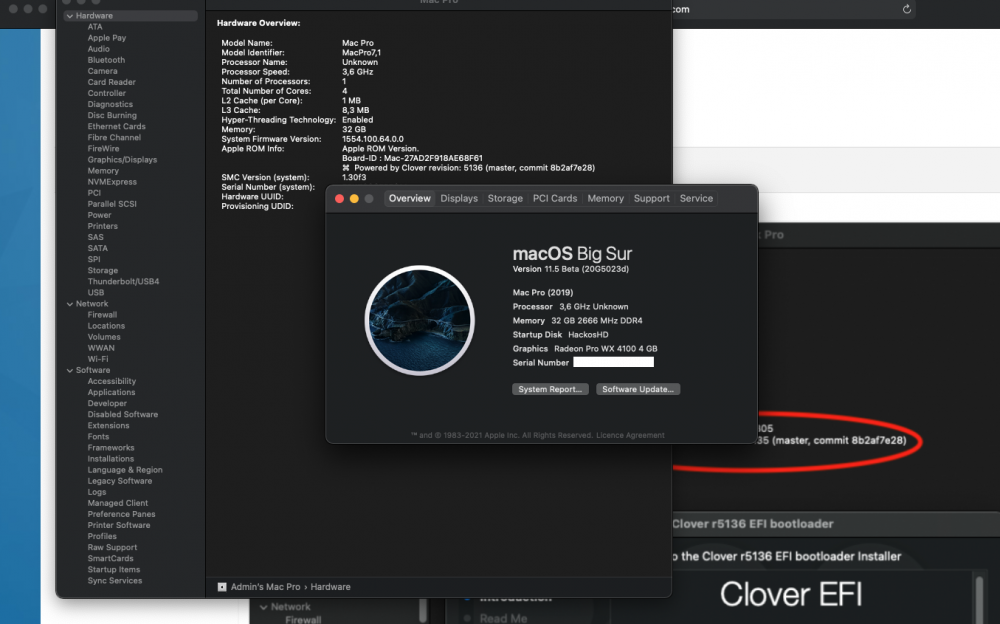Select Diagnostics in the sidebar
This screenshot has width=1000, height=624.
(x=110, y=104)
